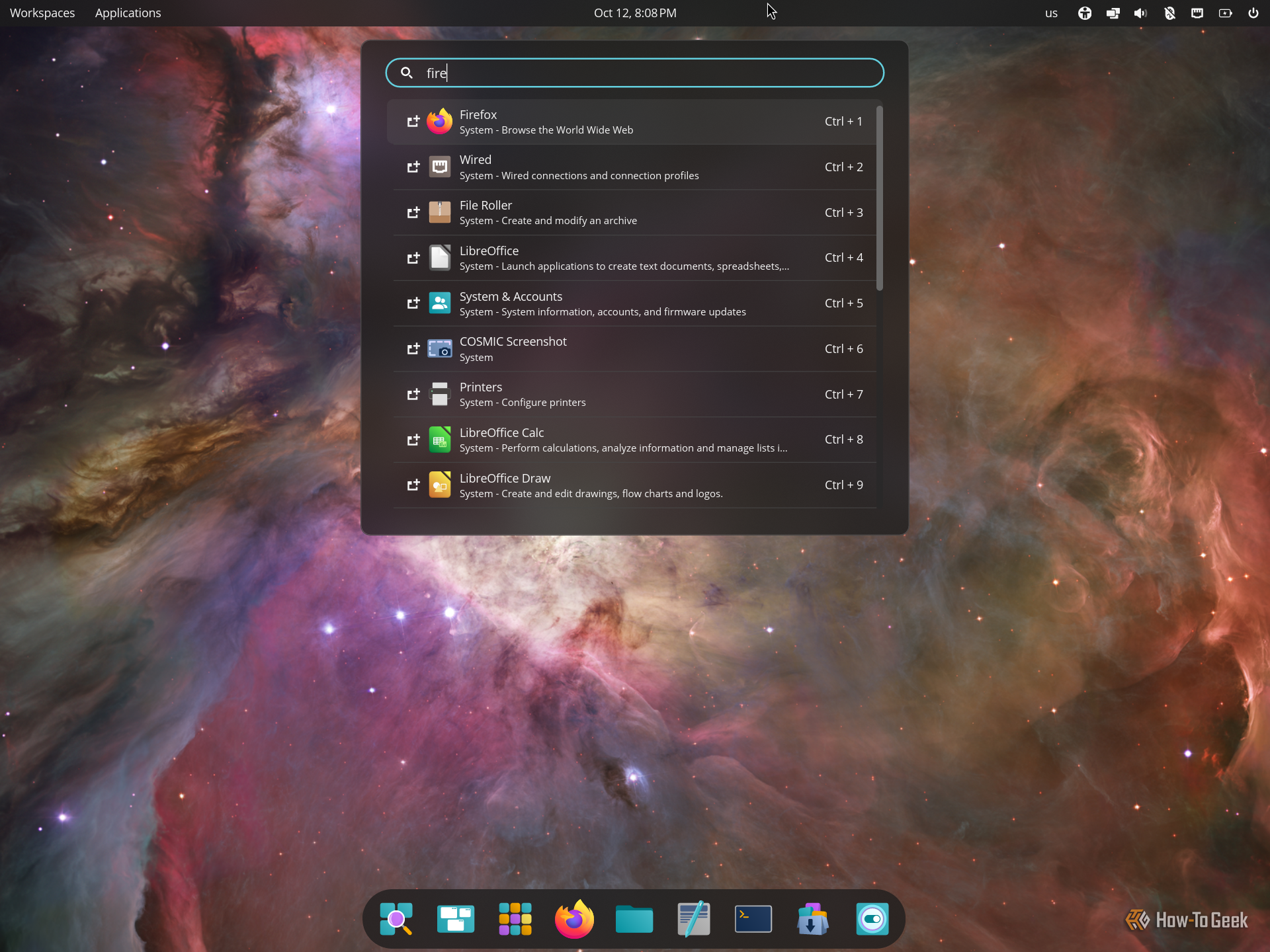Click the launch arrow beside Firefox
This screenshot has height=952, width=1270.
pos(413,122)
